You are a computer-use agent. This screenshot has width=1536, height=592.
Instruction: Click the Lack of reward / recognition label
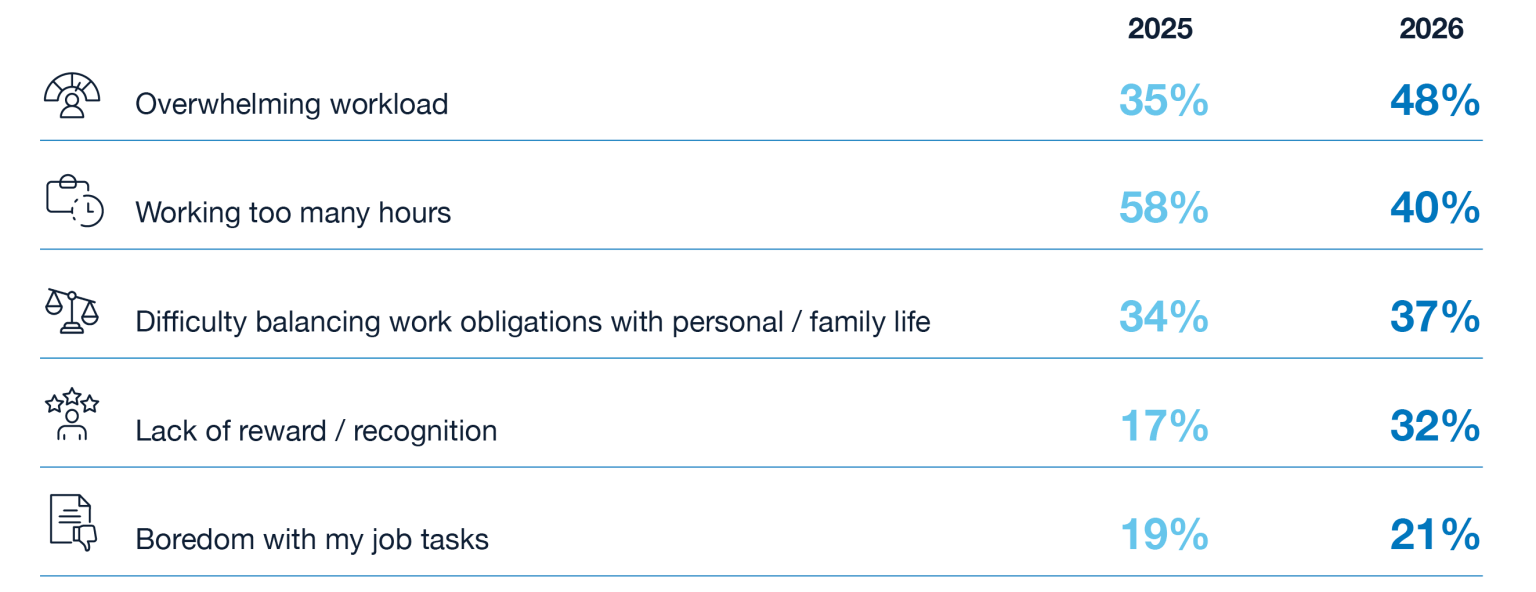pyautogui.click(x=316, y=430)
